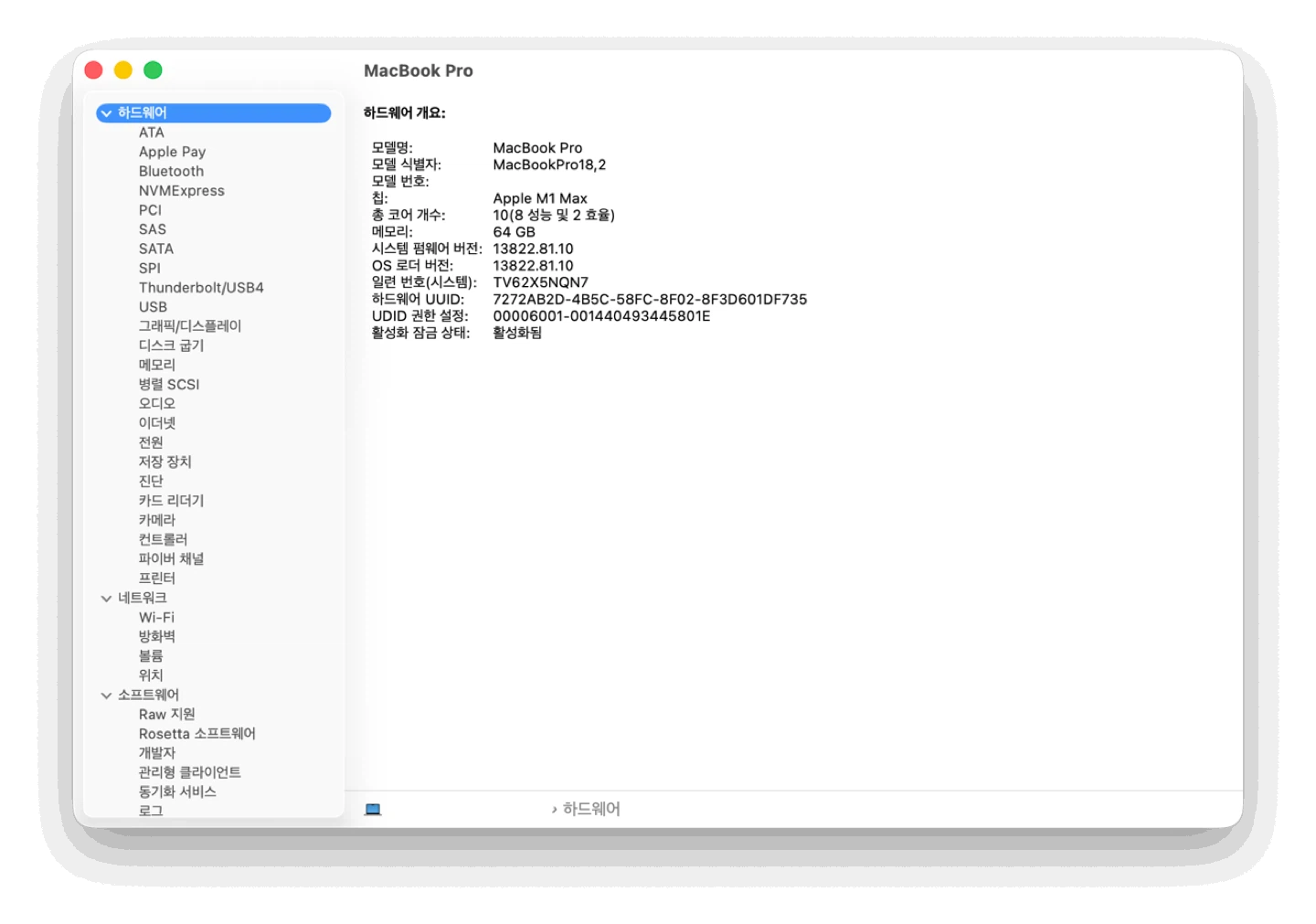
Task: Click the 모델명 value MacBook Pro
Action: pos(537,148)
